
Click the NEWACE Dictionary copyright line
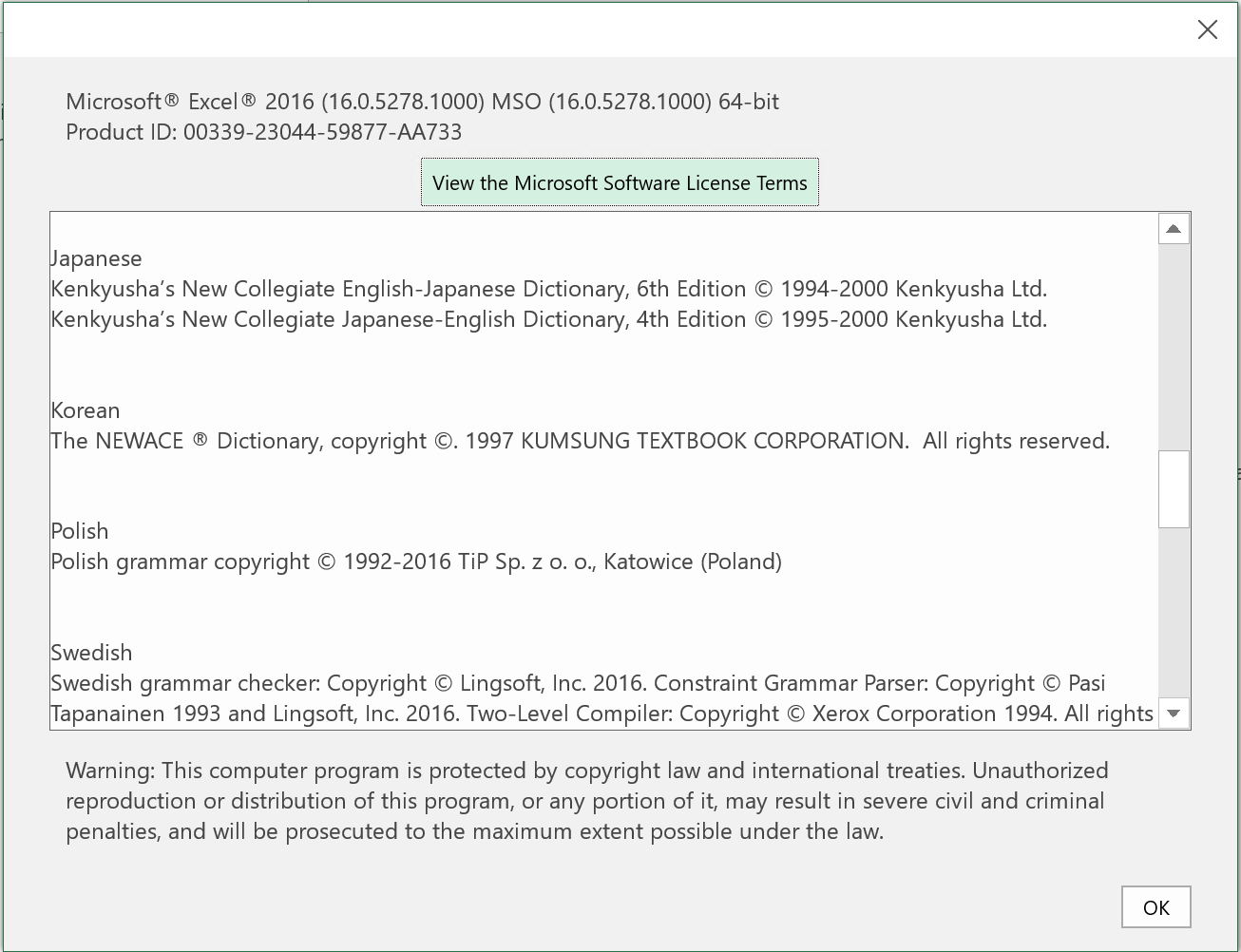pyautogui.click(x=580, y=441)
